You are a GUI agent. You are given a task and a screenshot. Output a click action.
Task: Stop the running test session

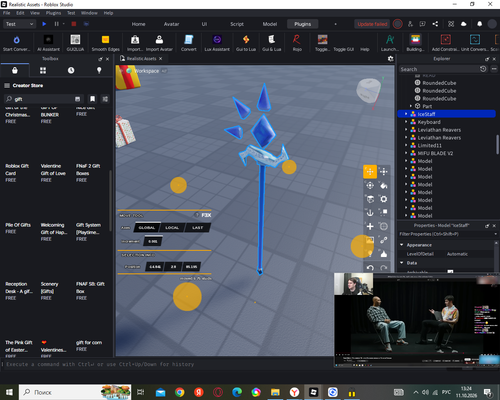point(74,24)
